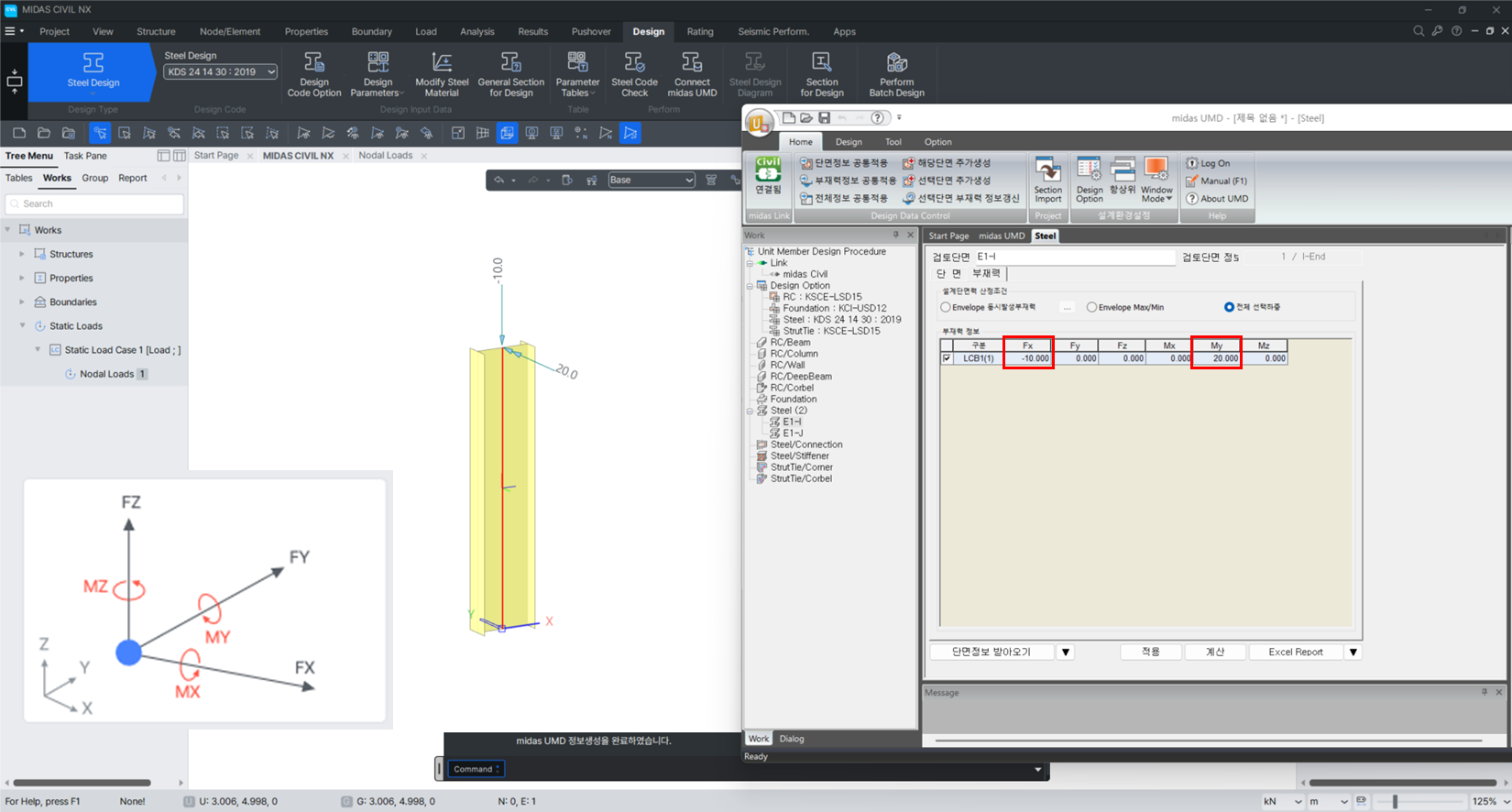This screenshot has height=812, width=1512.
Task: Open Parameter Tables tool
Action: coord(577,74)
